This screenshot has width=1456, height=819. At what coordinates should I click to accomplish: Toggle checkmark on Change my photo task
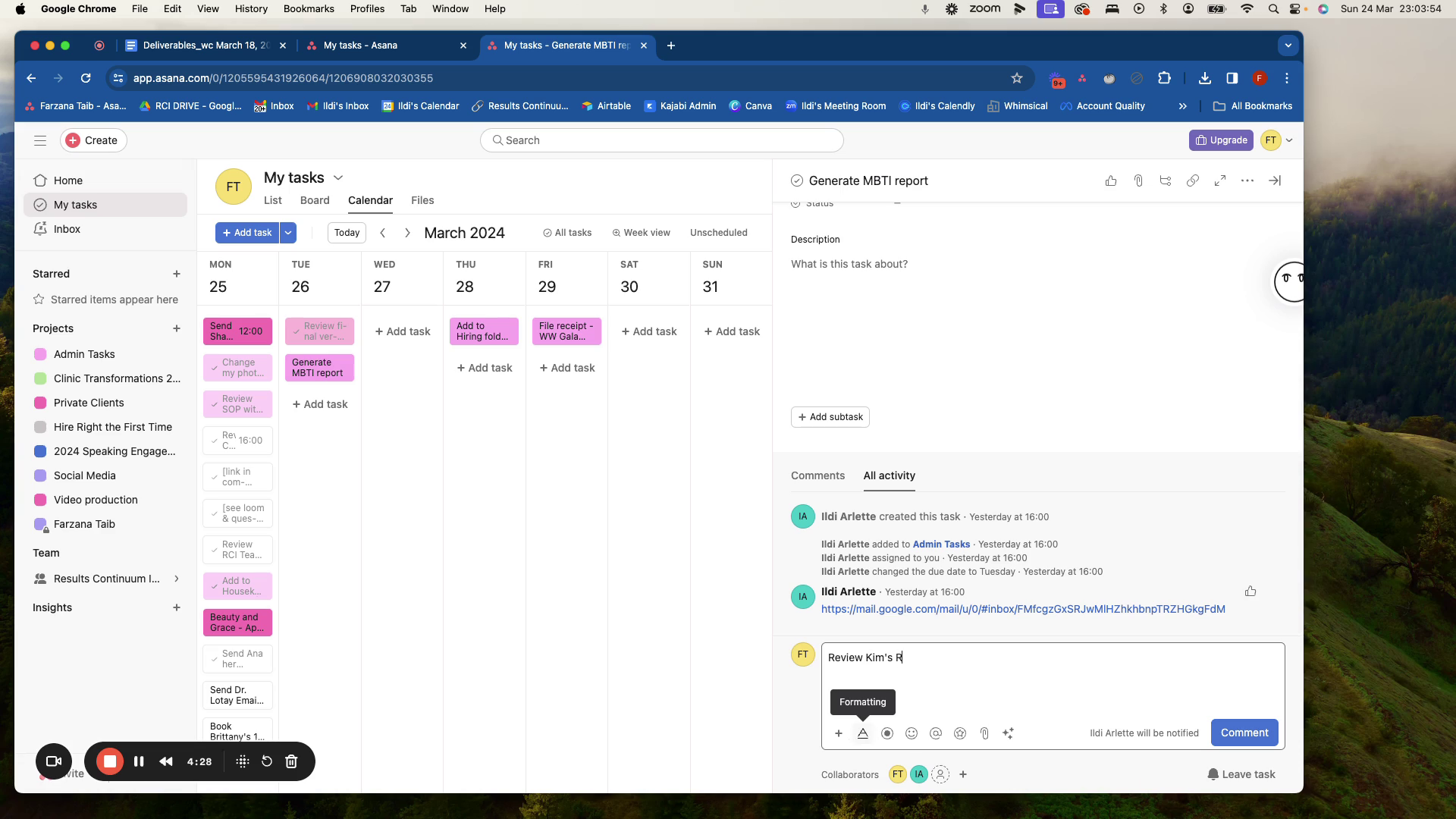(x=215, y=368)
